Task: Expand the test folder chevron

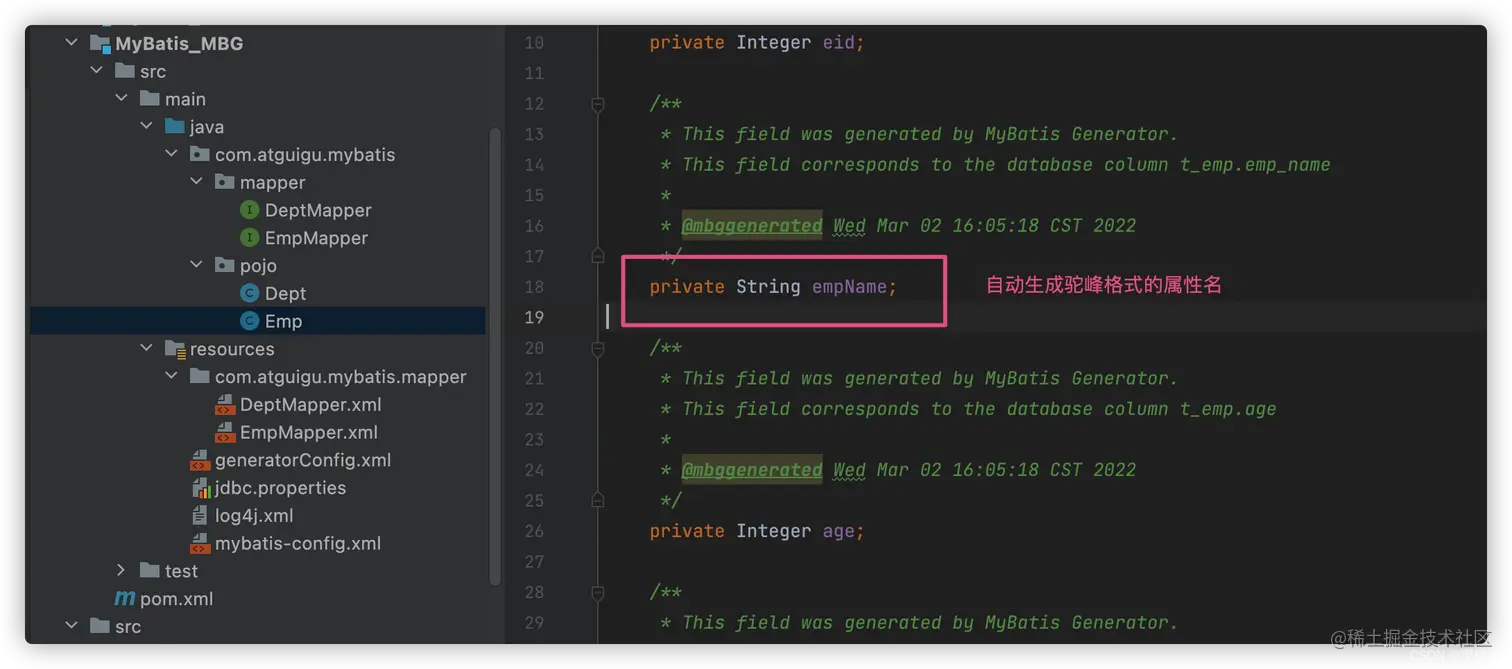Action: [121, 570]
